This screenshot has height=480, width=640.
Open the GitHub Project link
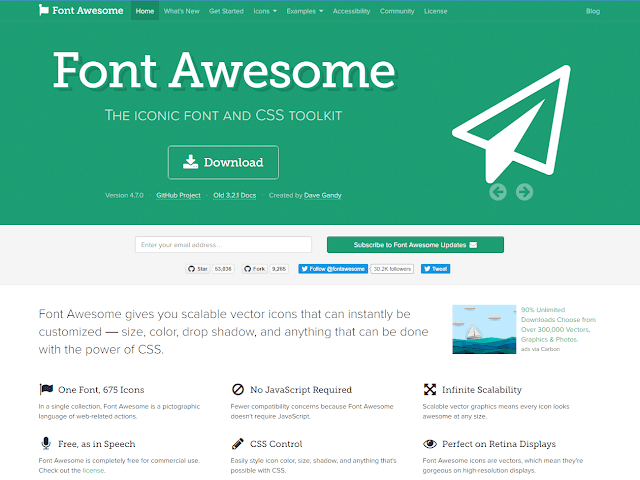pyautogui.click(x=178, y=196)
